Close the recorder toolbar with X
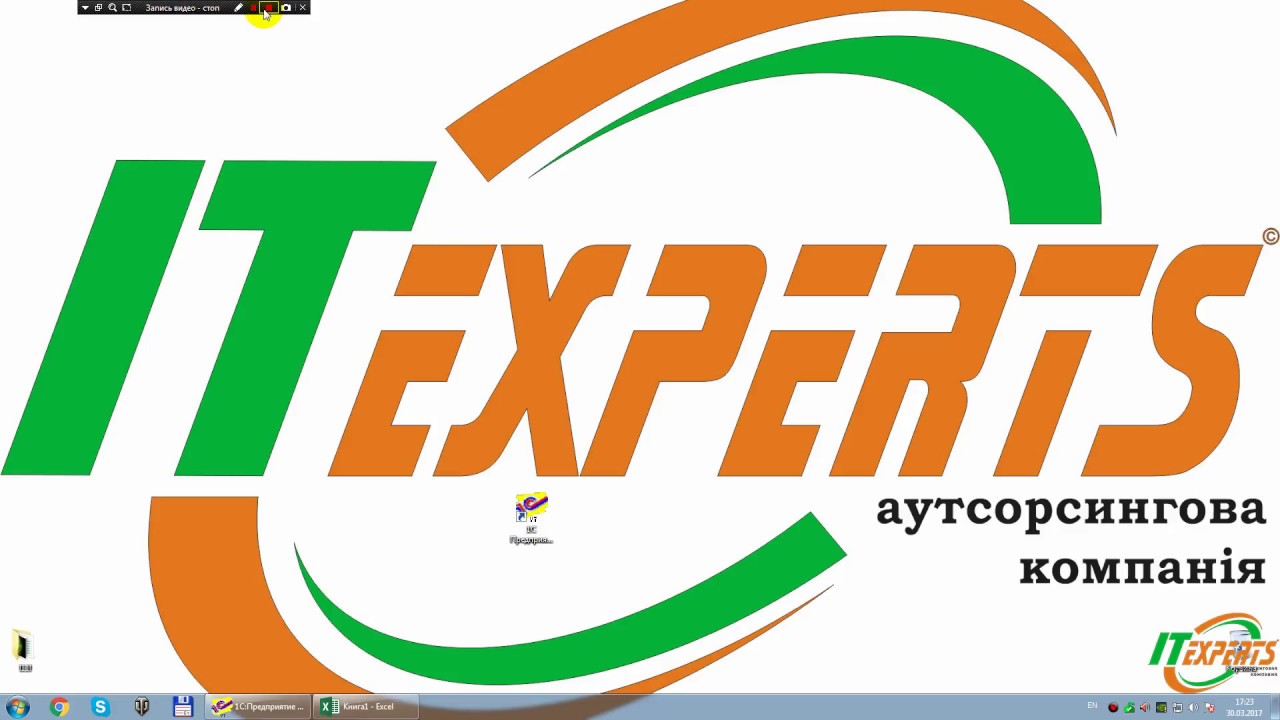Image resolution: width=1280 pixels, height=720 pixels. pos(302,8)
